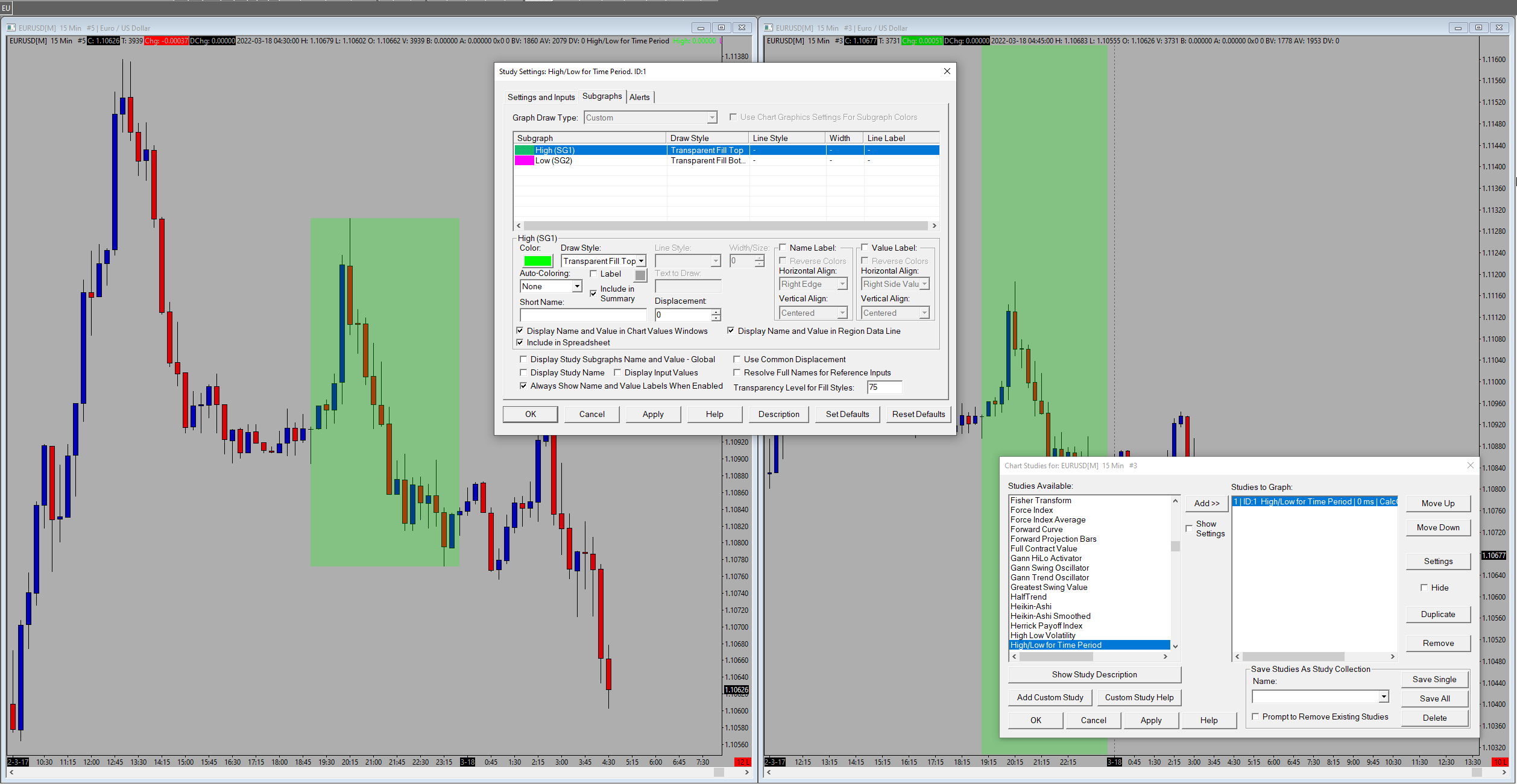Increase Displacement spinner value
Image resolution: width=1517 pixels, height=784 pixels.
pos(716,312)
